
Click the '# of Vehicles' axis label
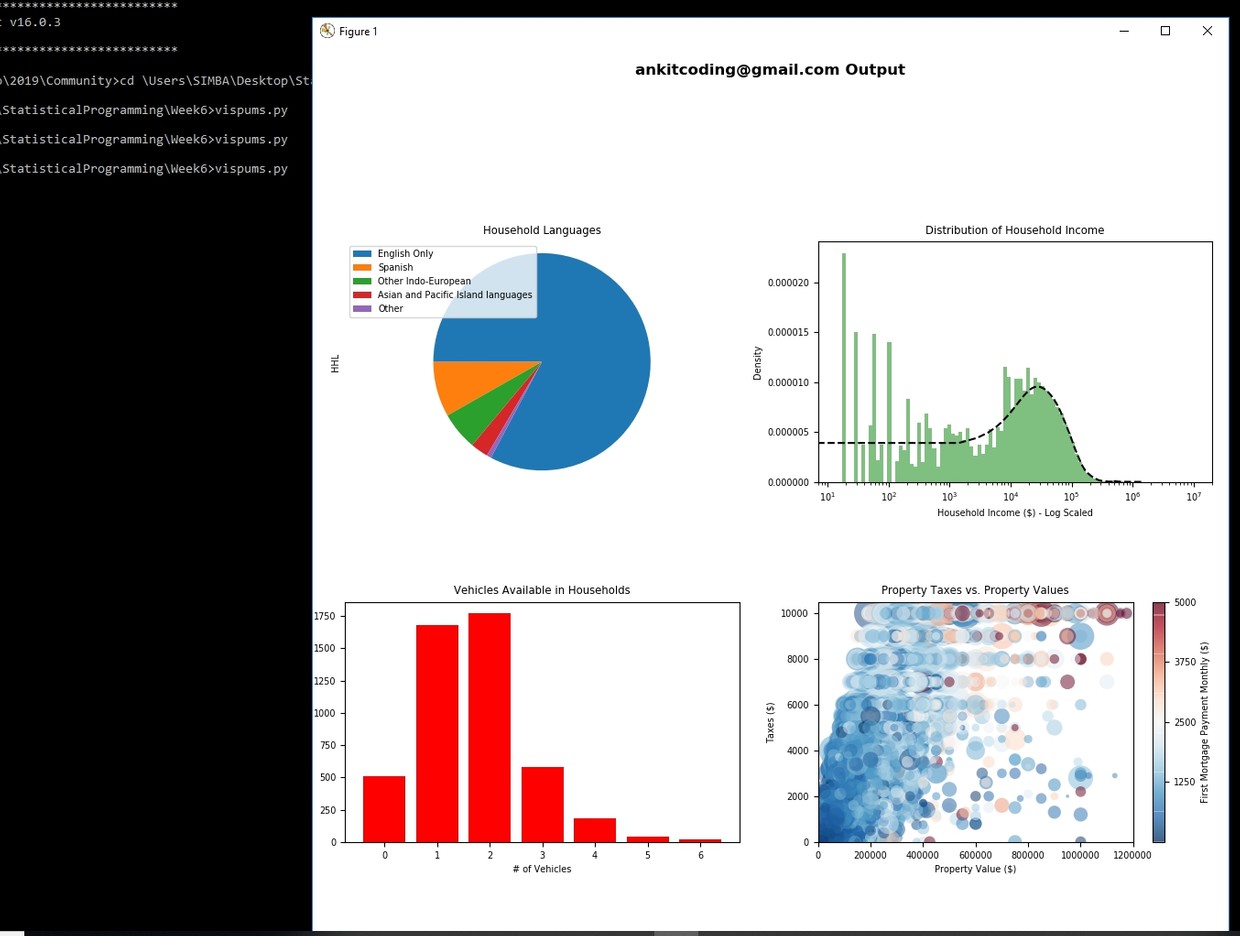coord(541,869)
